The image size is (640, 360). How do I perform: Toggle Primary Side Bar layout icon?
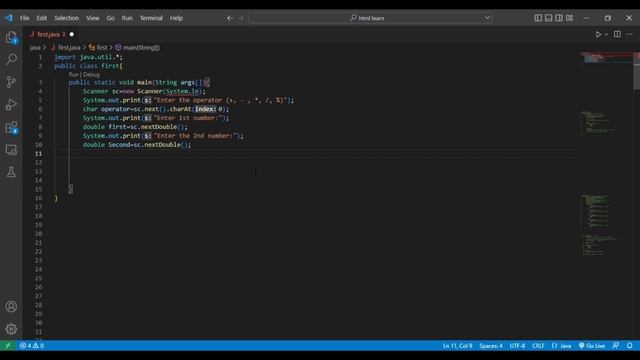tap(538, 18)
